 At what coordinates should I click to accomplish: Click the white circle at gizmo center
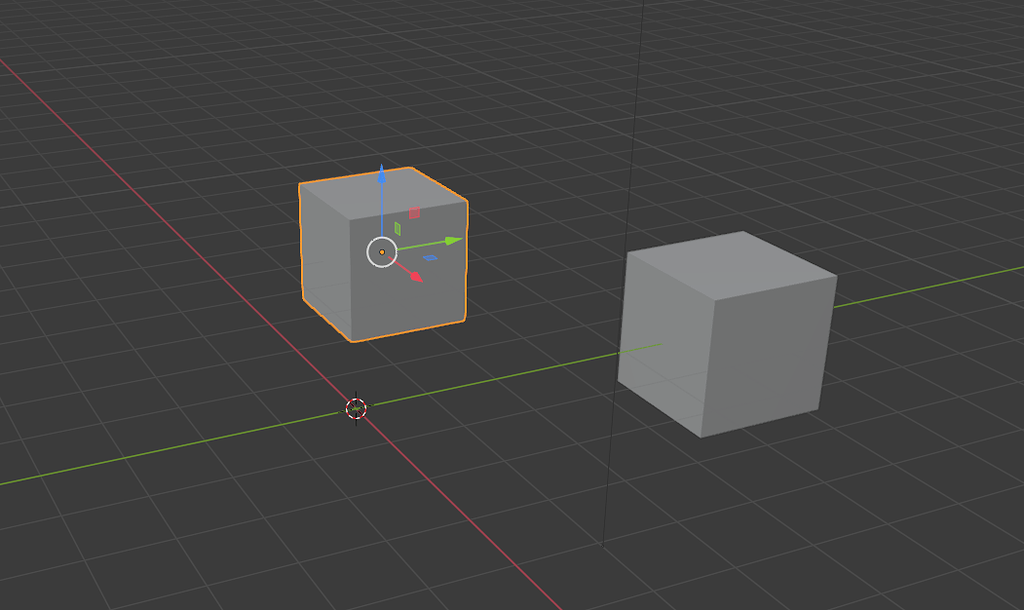(382, 252)
